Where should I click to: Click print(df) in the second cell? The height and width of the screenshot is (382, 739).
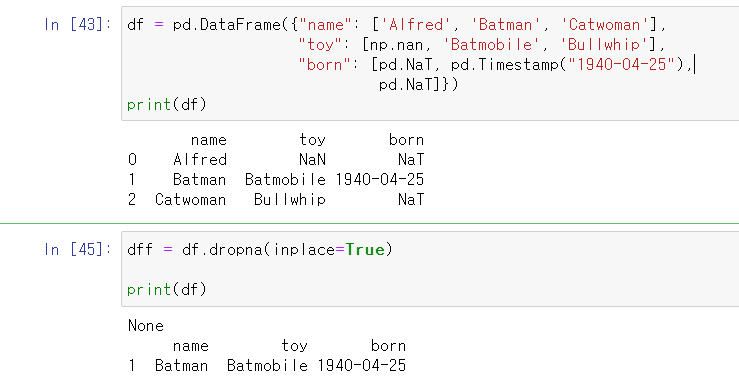coord(167,289)
